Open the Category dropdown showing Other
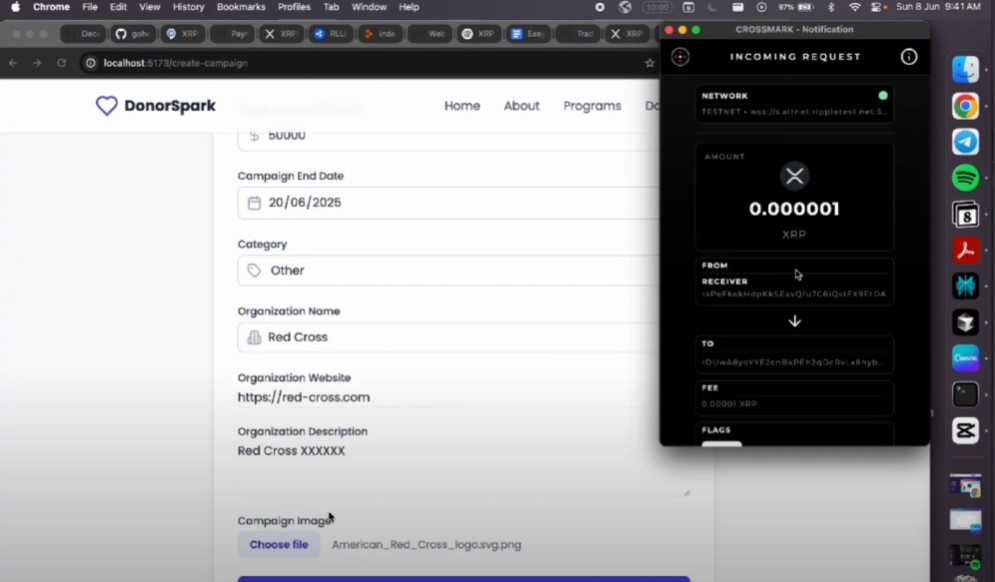The height and width of the screenshot is (582, 995). (449, 270)
